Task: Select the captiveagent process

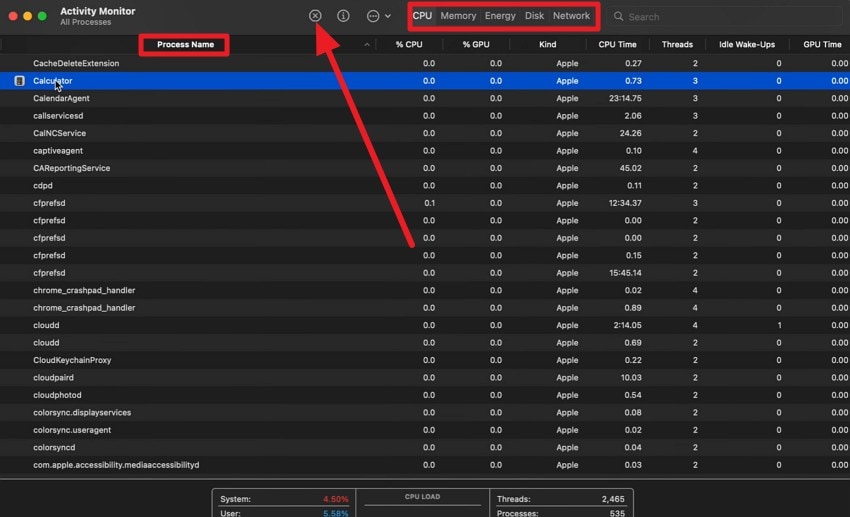Action: point(425,151)
